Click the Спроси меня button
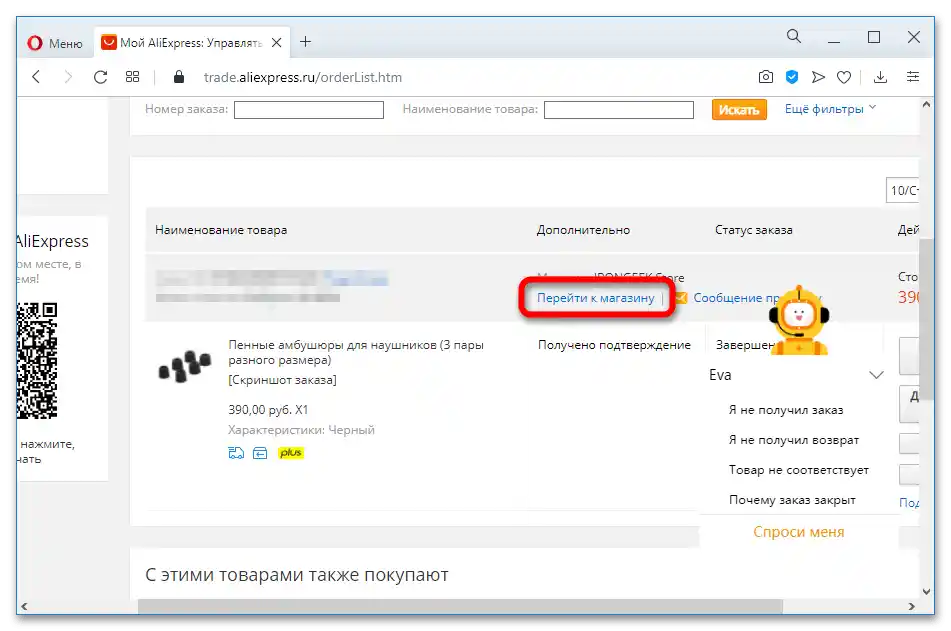The image size is (951, 631). click(798, 532)
